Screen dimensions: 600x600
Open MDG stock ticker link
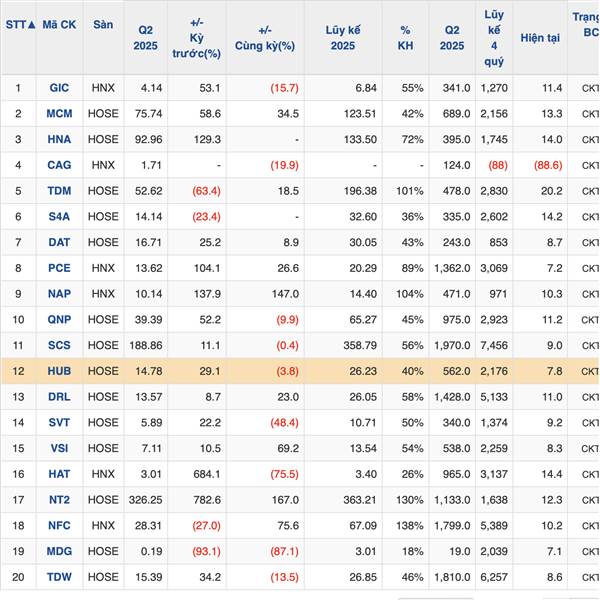[59, 551]
